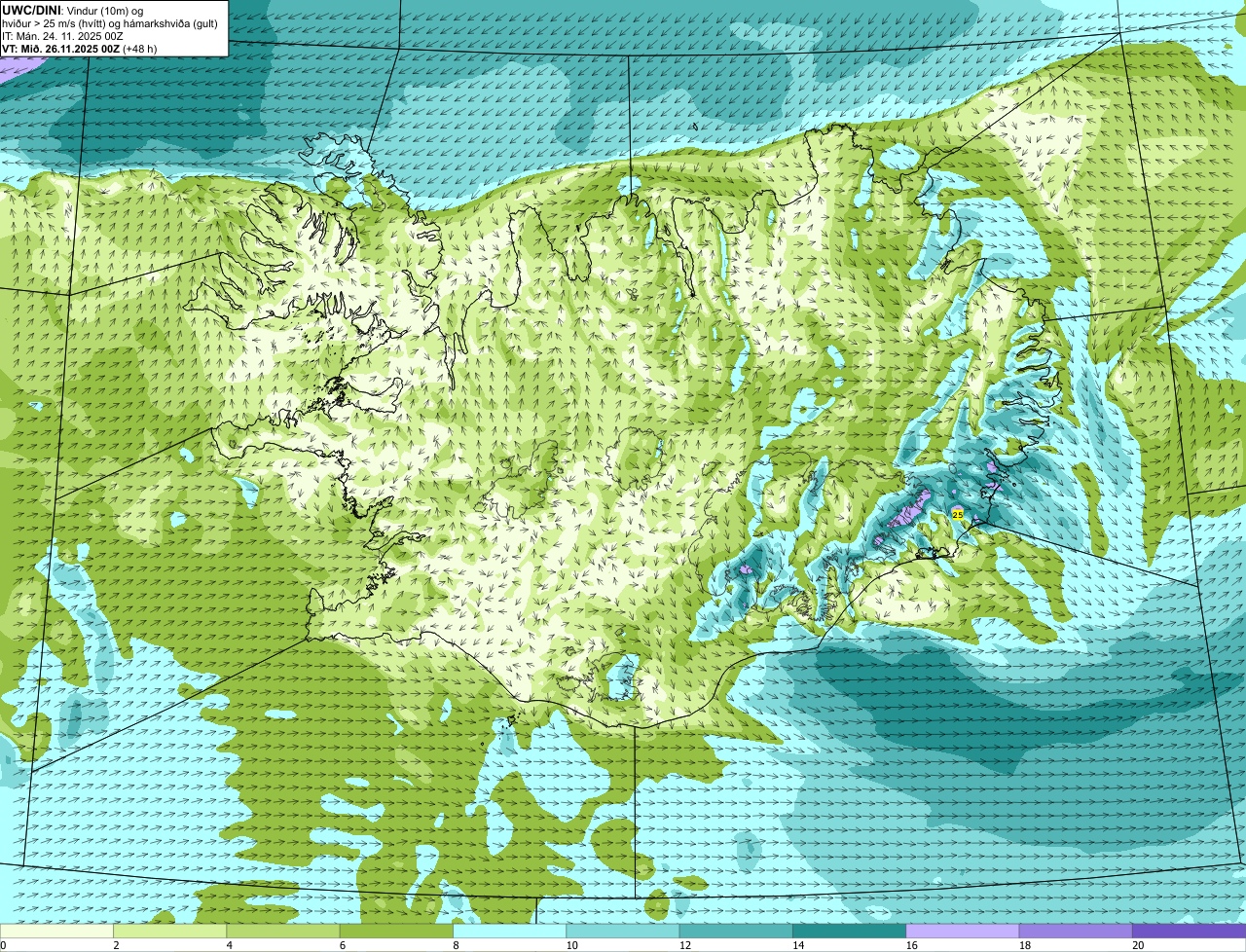
Task: Select the 8–10 m/s pale cyan swatch
Action: tap(510, 931)
